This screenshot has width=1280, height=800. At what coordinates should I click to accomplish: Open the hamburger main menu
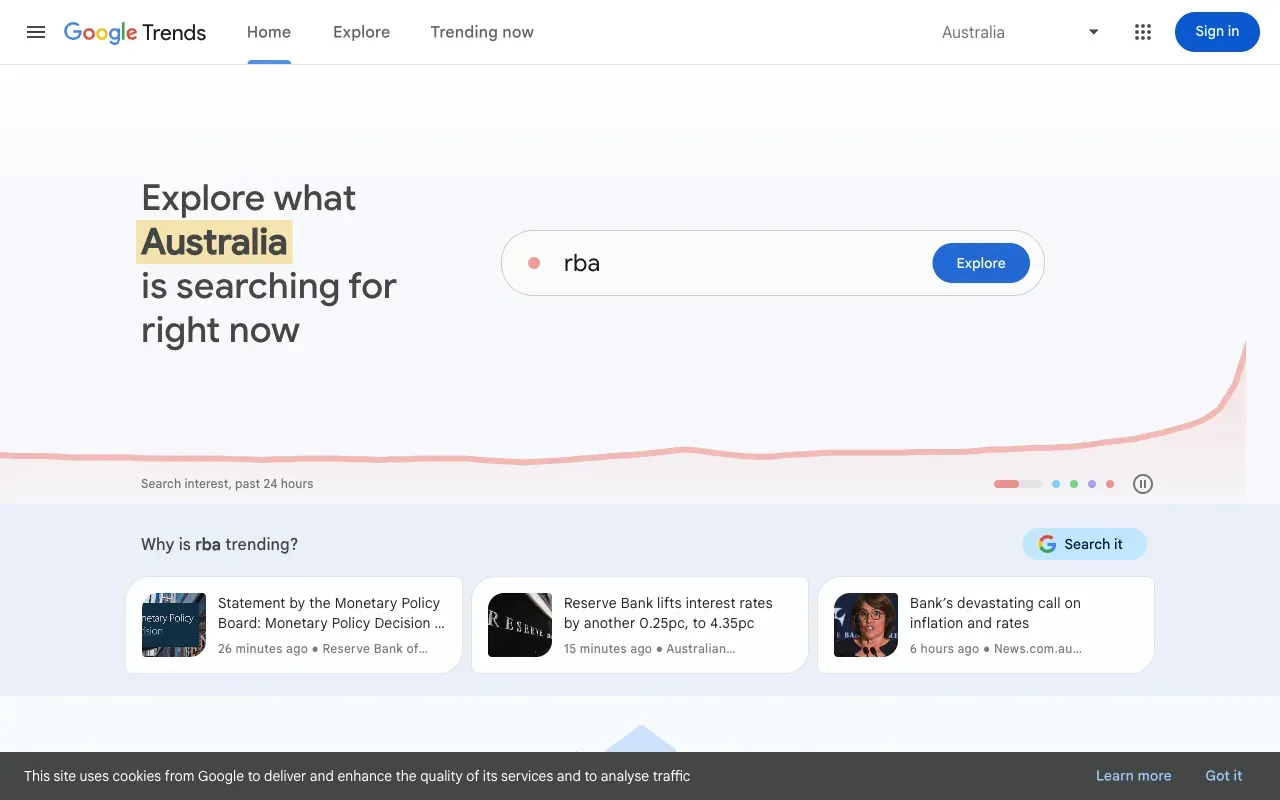pyautogui.click(x=36, y=32)
